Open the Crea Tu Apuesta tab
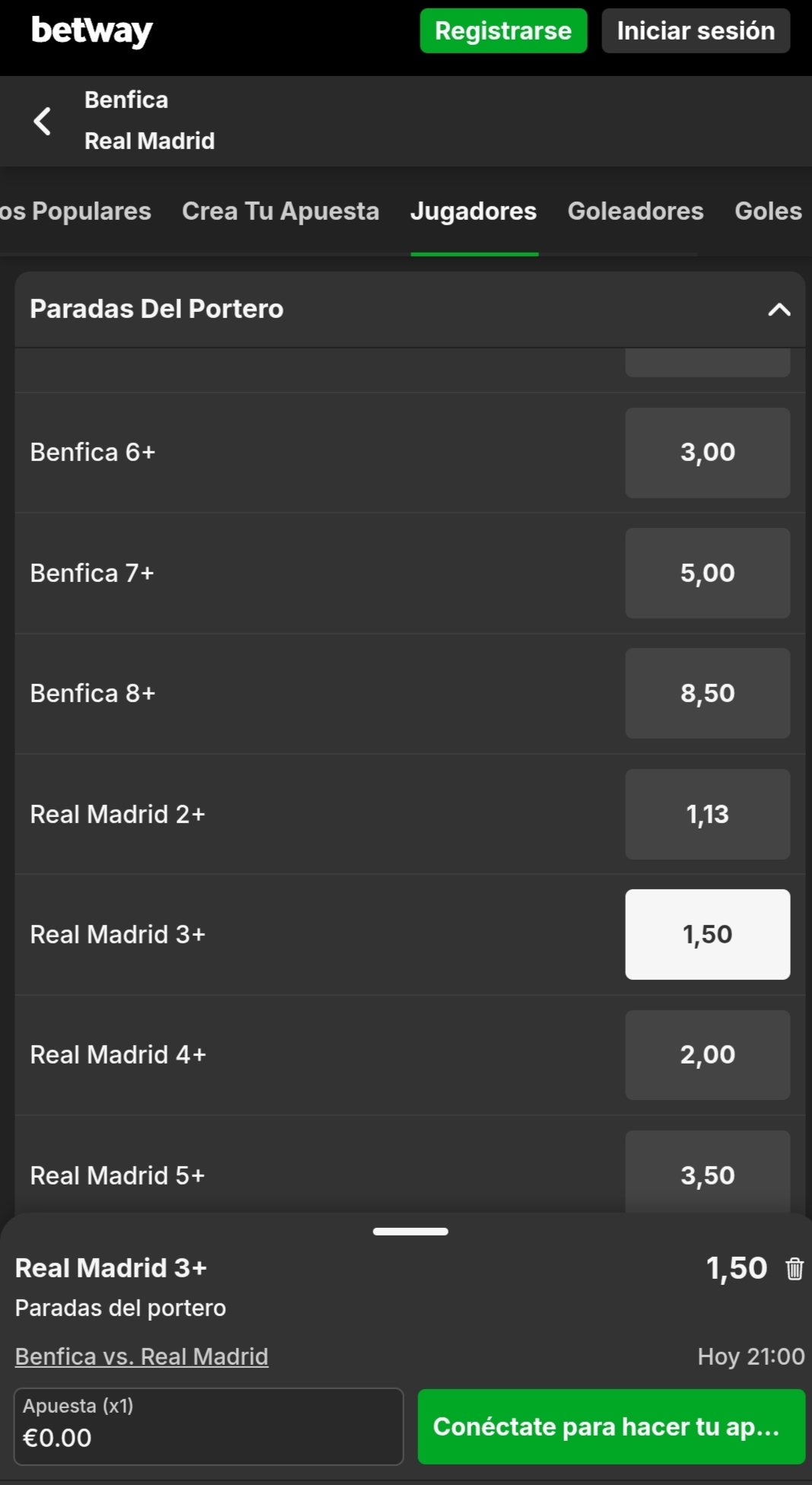Screen dimensions: 812x1485 (281, 211)
